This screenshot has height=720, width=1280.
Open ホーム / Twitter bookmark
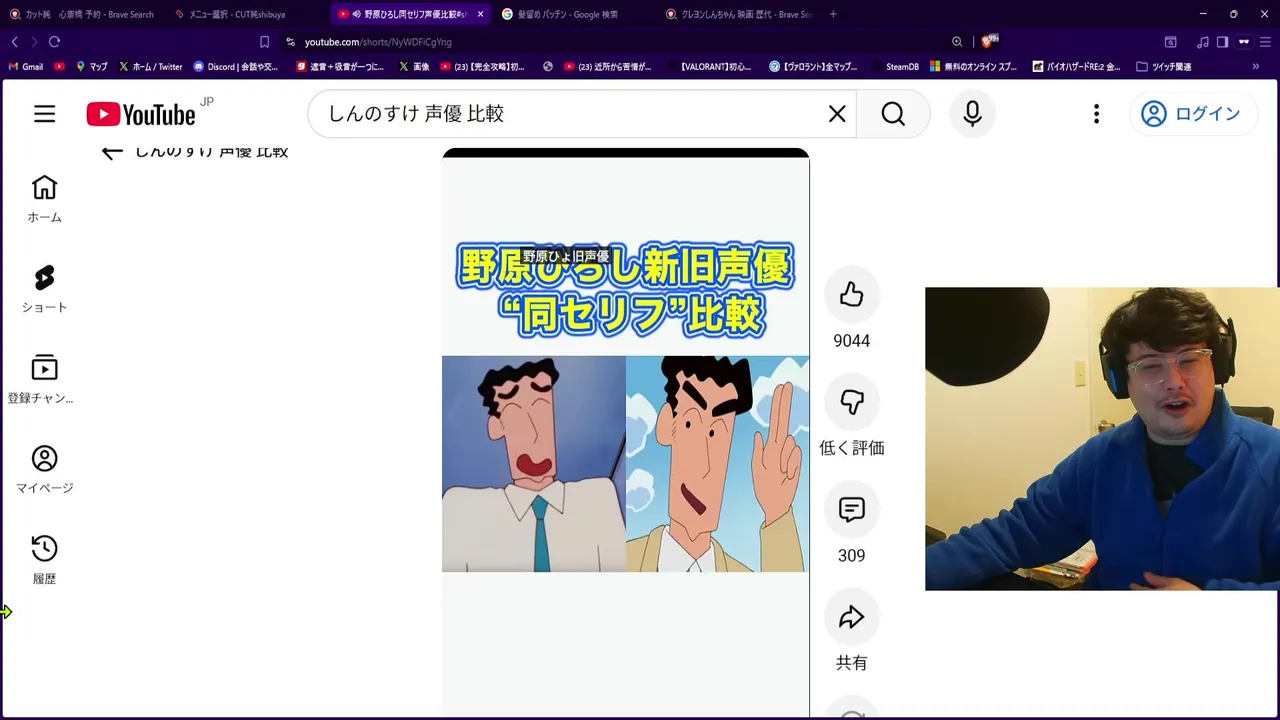click(151, 67)
